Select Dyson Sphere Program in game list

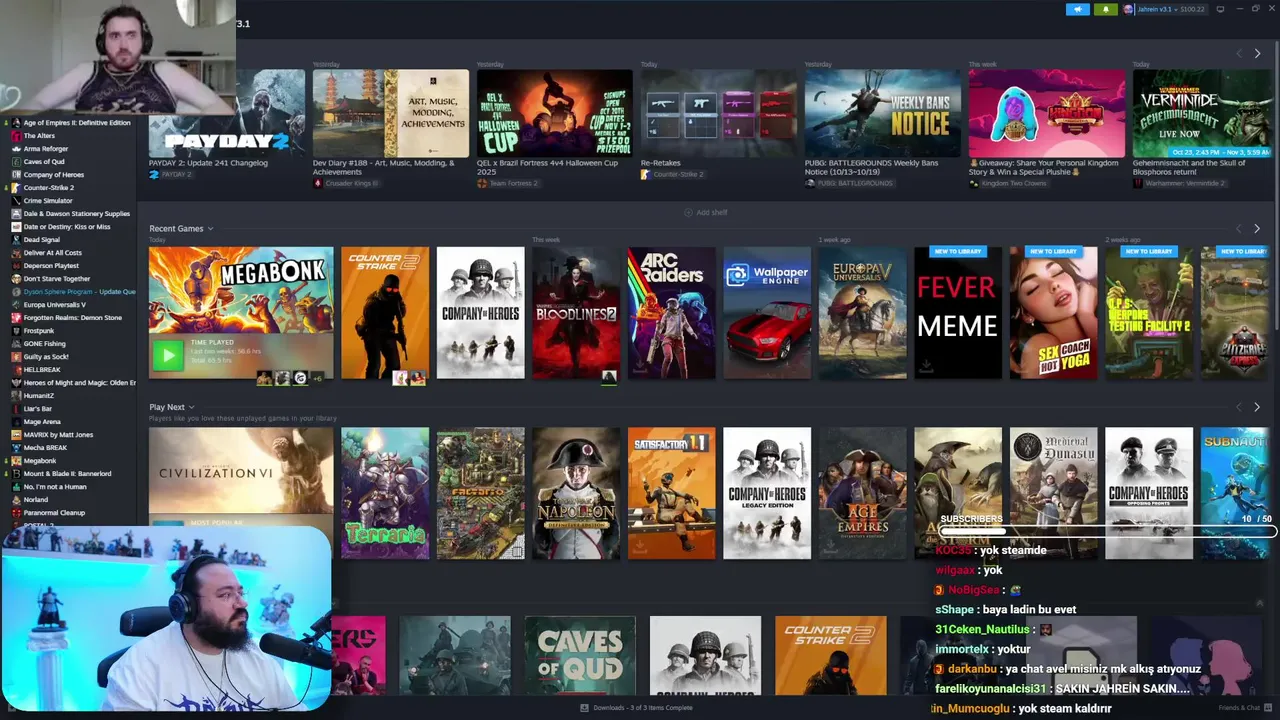point(79,292)
